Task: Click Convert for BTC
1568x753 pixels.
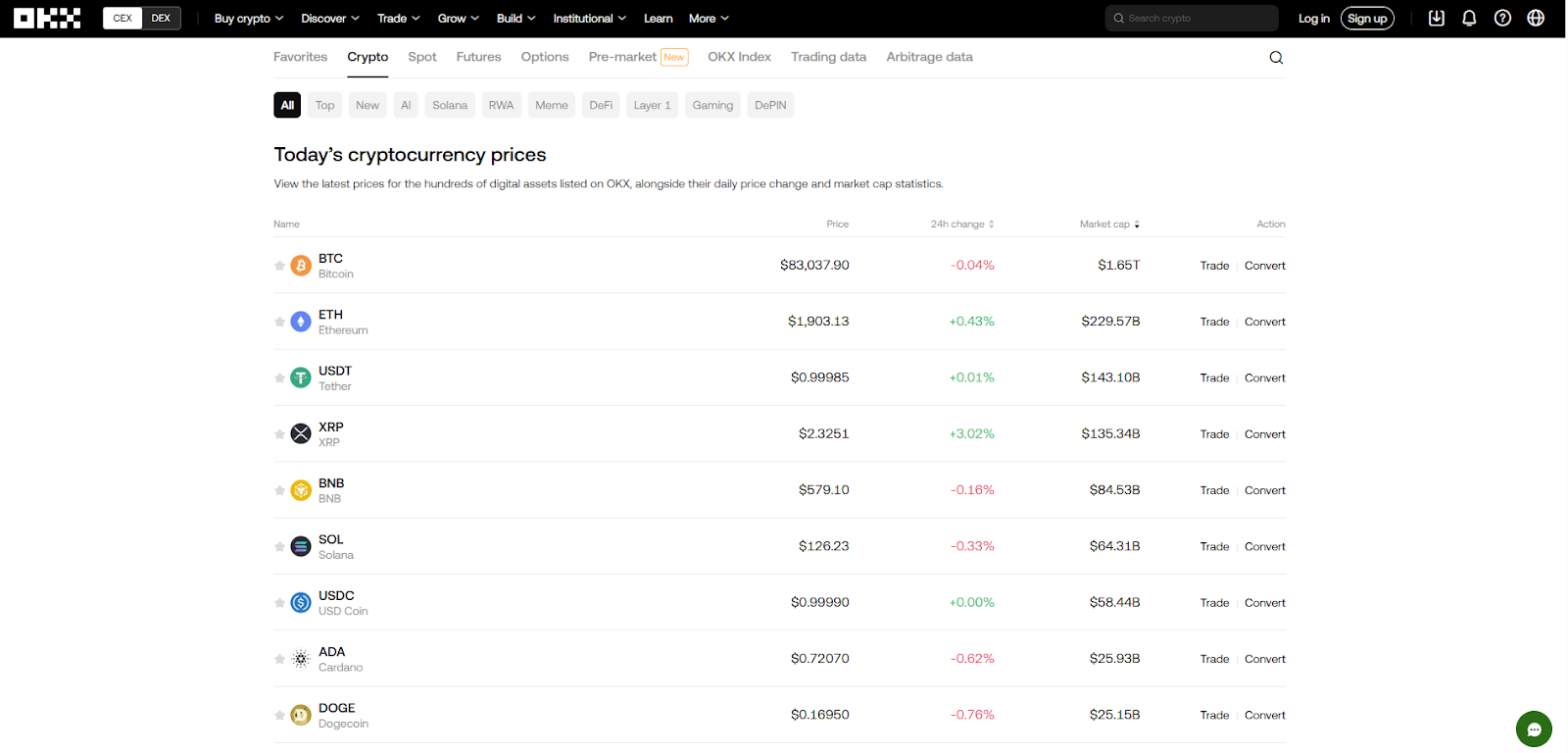Action: coord(1265,266)
